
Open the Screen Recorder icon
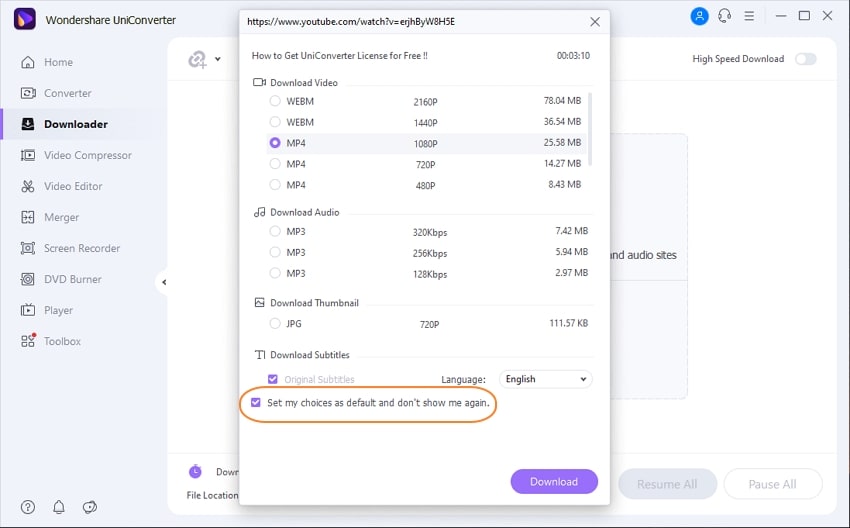tap(28, 248)
